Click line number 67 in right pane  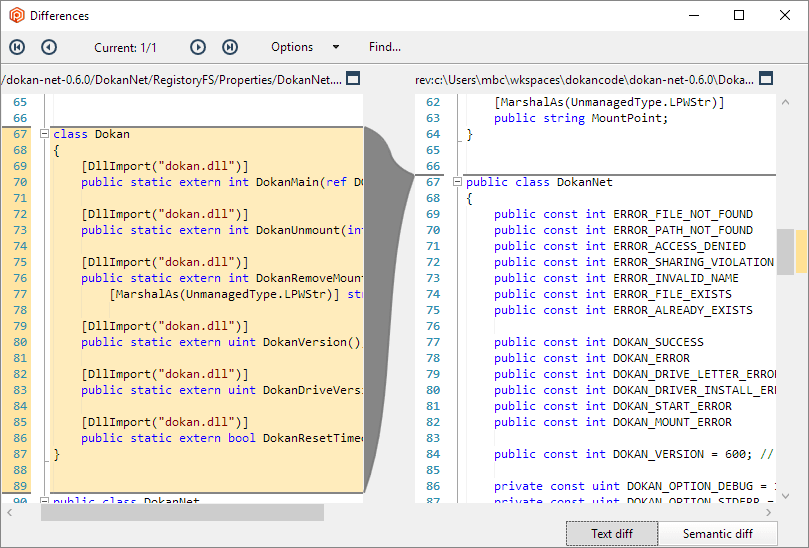coord(433,182)
